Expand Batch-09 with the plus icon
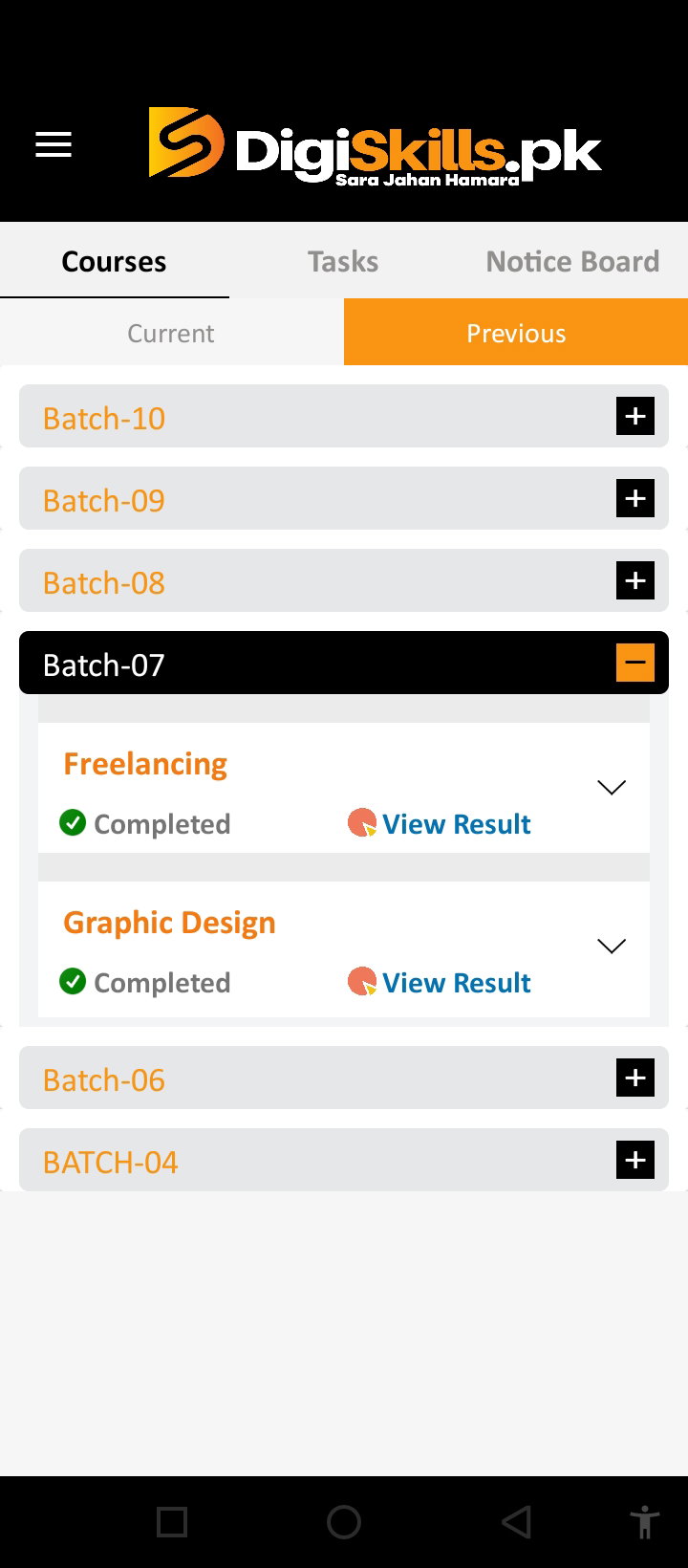 click(x=635, y=498)
